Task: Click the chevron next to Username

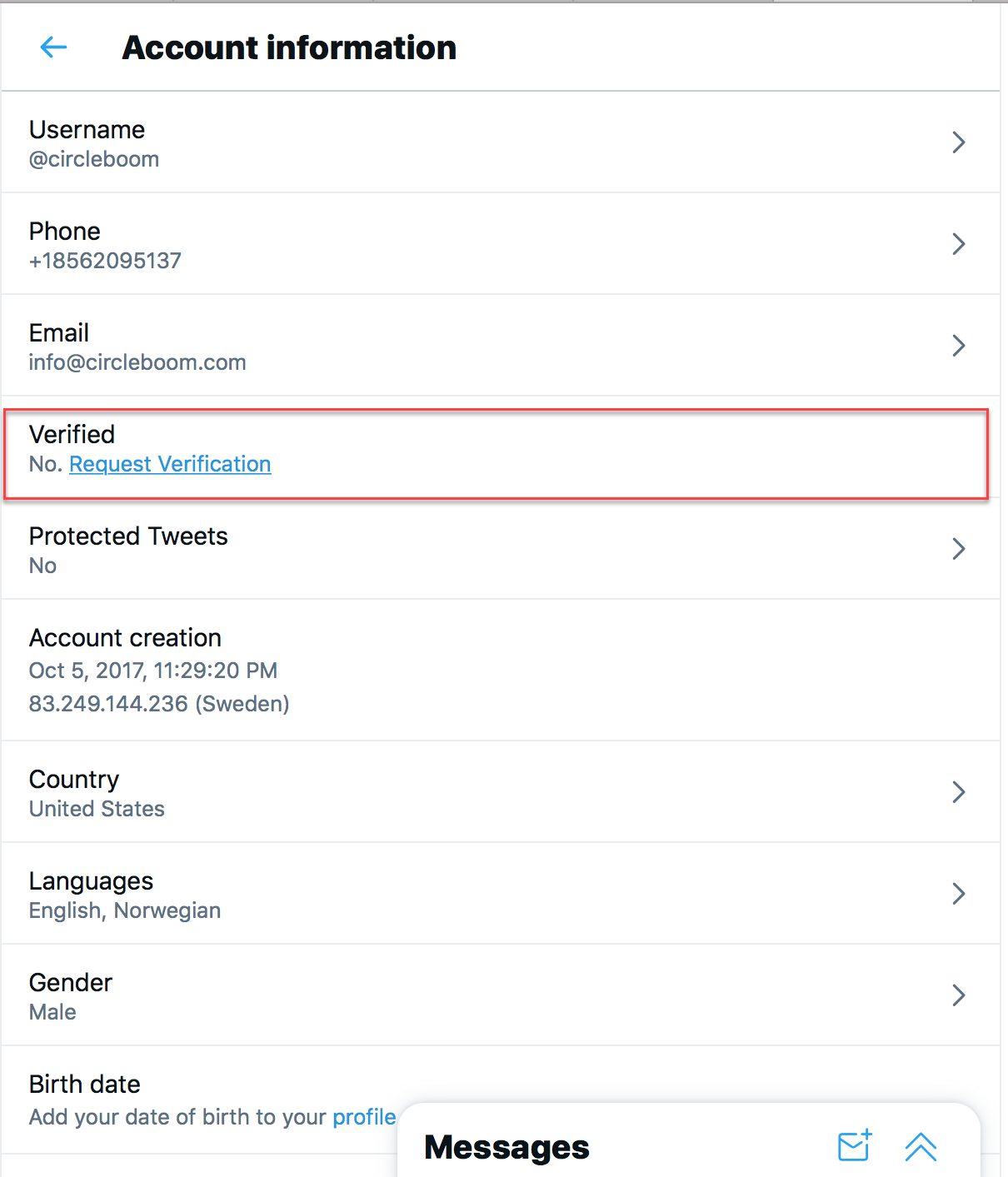Action: [x=958, y=142]
